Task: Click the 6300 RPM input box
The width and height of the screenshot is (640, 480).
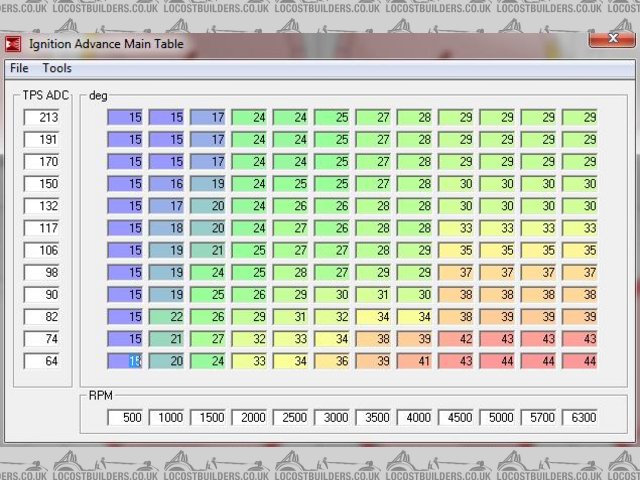Action: 580,416
